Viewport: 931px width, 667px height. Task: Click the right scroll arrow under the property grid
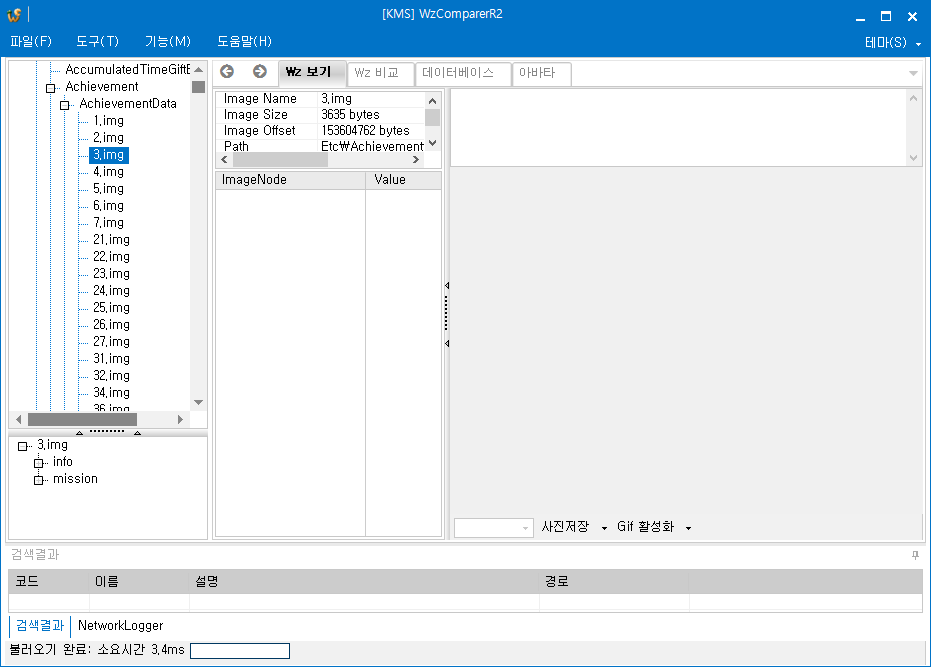point(415,158)
